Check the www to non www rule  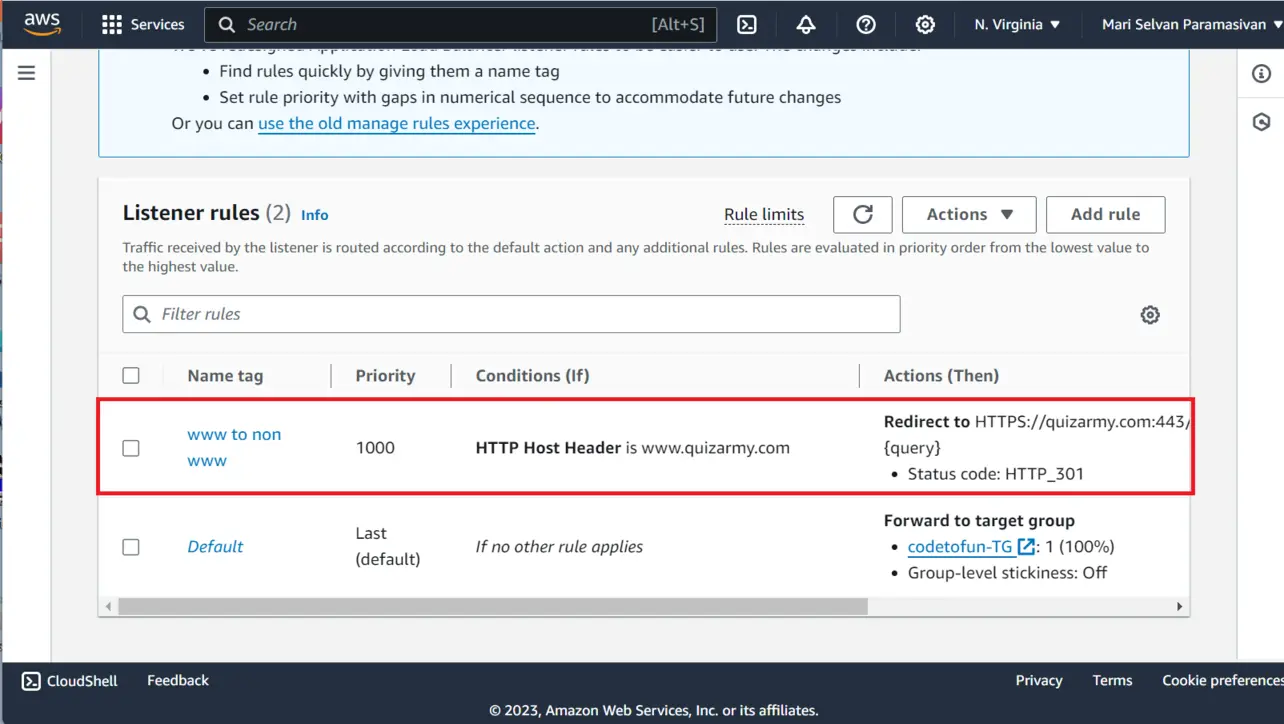[131, 448]
